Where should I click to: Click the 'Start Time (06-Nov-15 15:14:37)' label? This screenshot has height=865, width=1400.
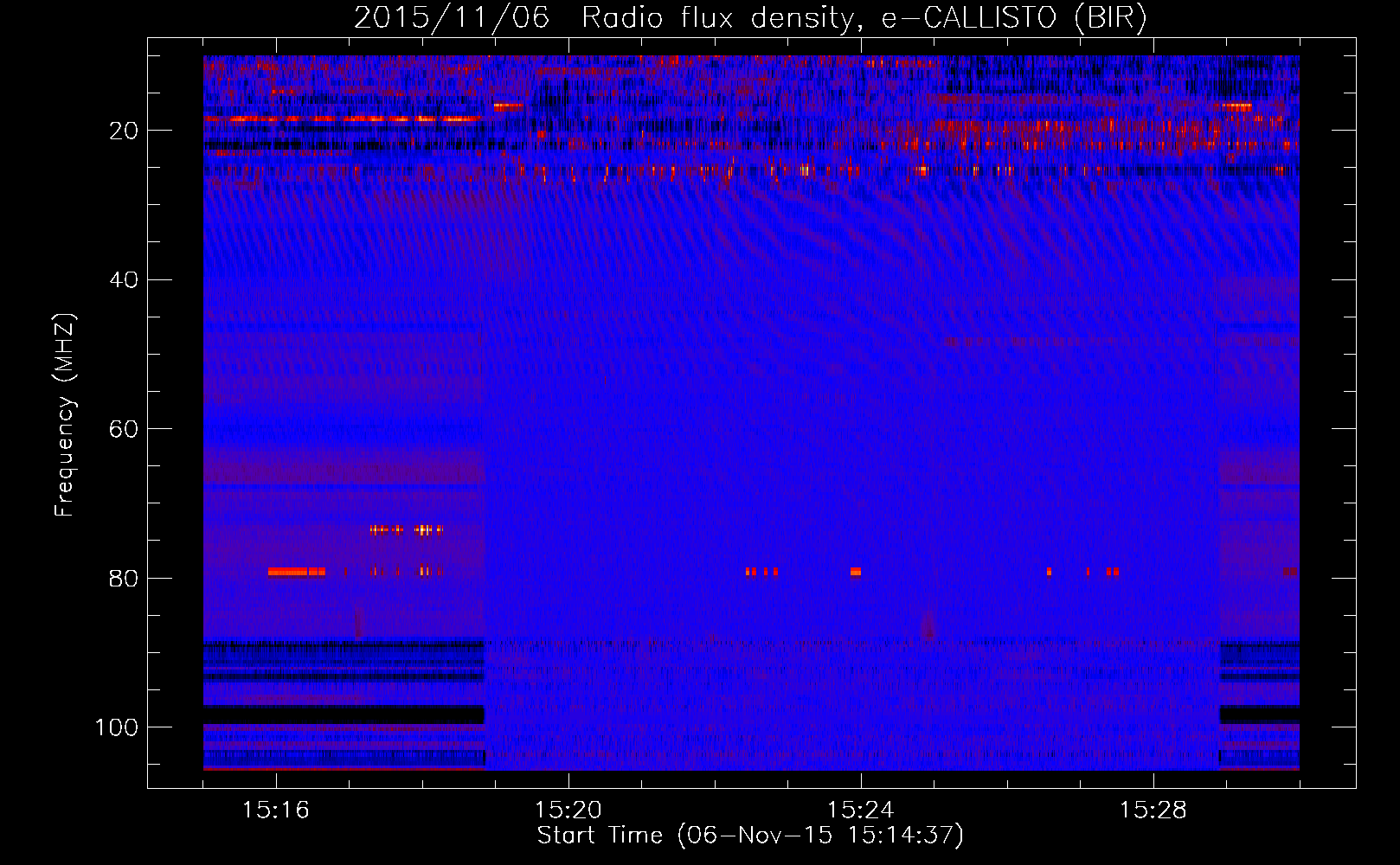coord(750,836)
